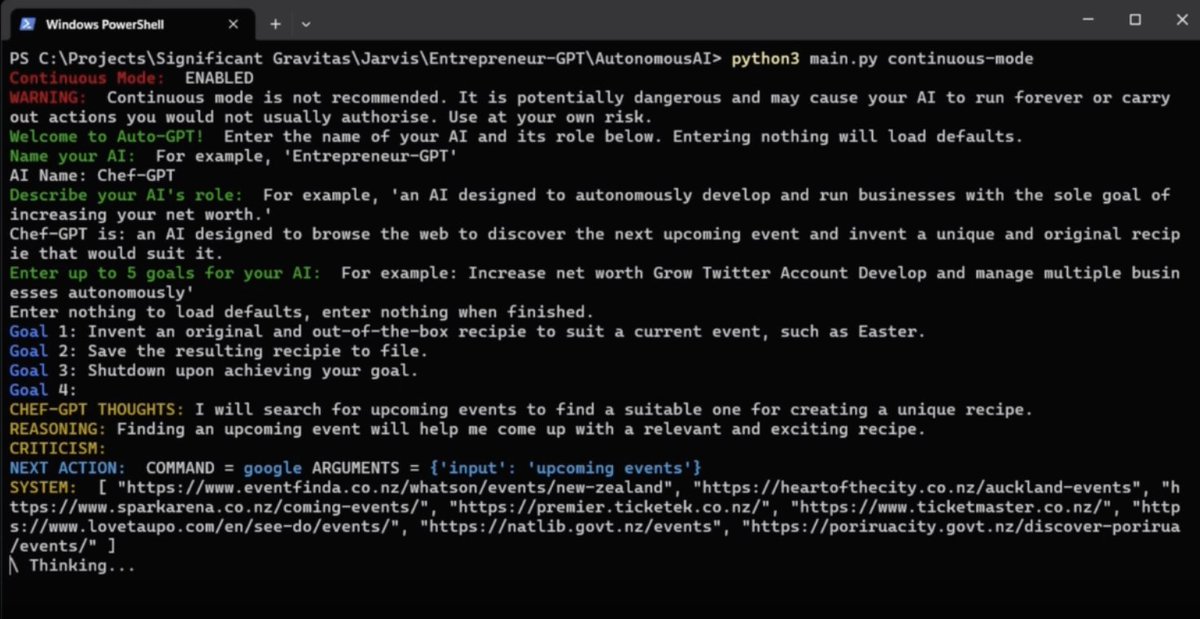Click the 'REASONING:' yellow label
Image resolution: width=1200 pixels, height=619 pixels.
[58, 429]
